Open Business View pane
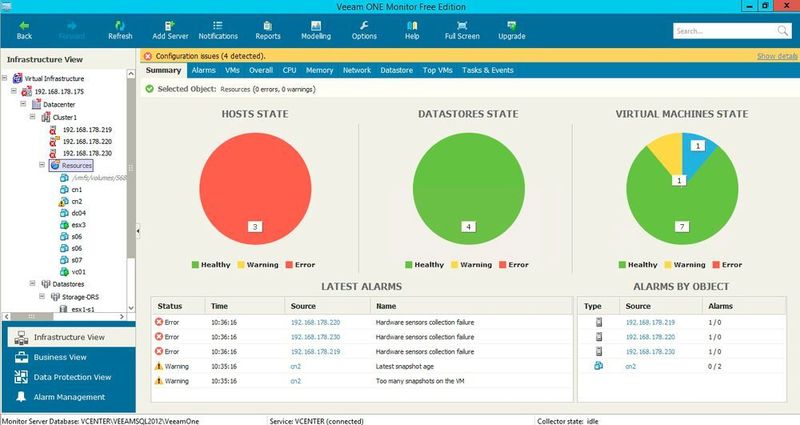The image size is (800, 425). (71, 357)
